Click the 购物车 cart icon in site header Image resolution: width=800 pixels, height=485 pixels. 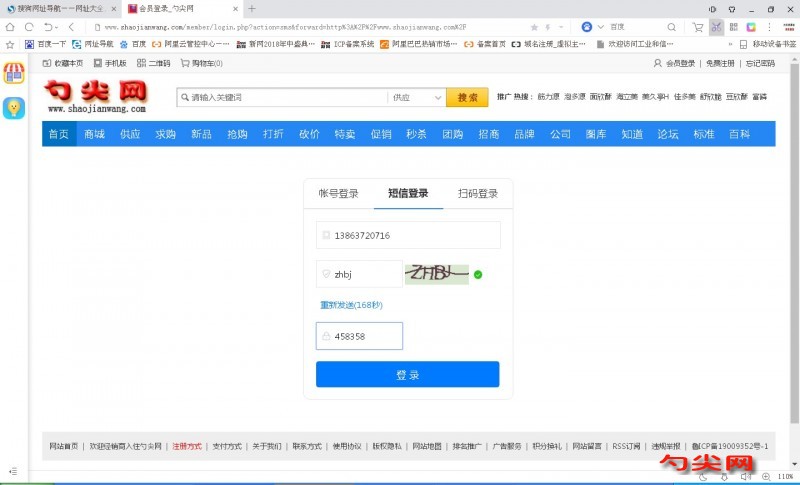click(x=185, y=63)
